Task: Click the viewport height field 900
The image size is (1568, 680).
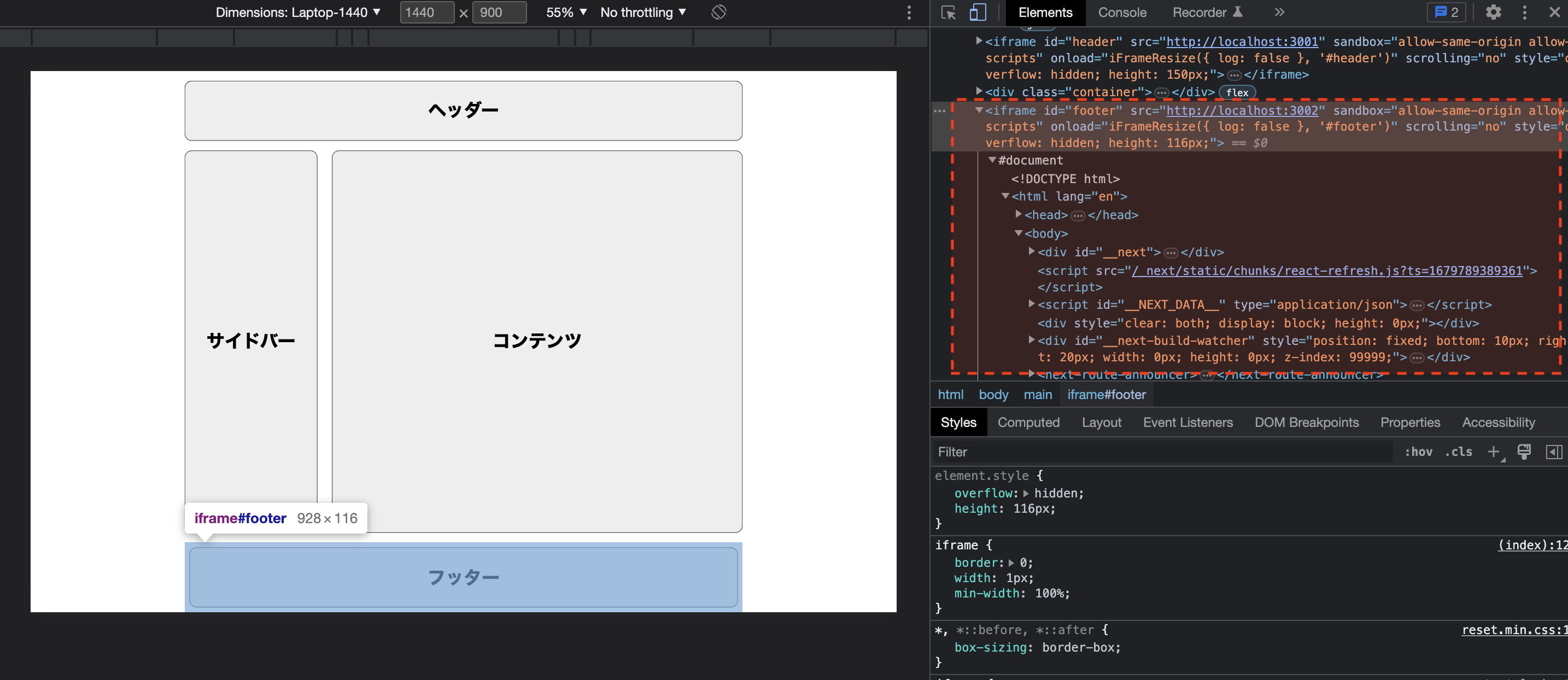Action: (x=499, y=12)
